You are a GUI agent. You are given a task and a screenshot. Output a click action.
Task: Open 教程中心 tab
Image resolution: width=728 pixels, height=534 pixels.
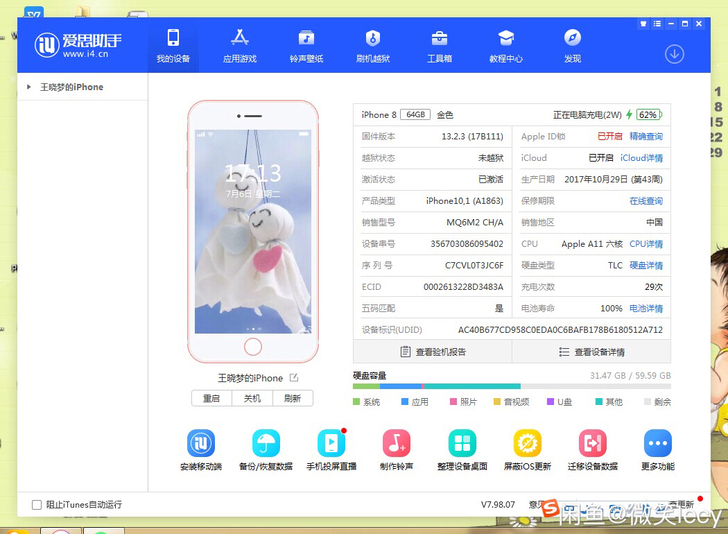pos(506,46)
